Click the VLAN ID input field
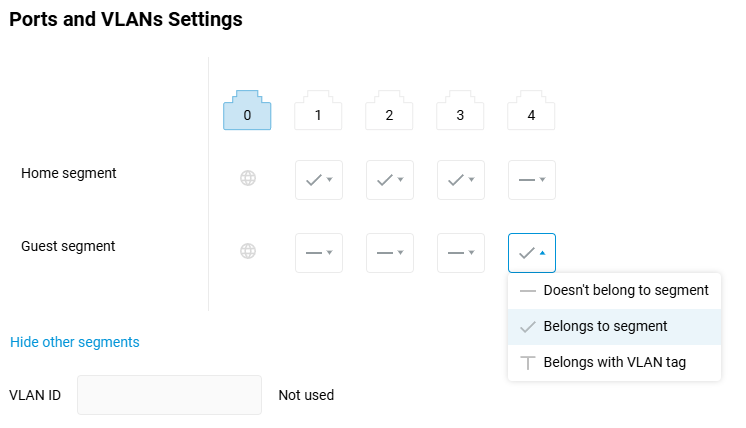The image size is (746, 428). point(169,395)
